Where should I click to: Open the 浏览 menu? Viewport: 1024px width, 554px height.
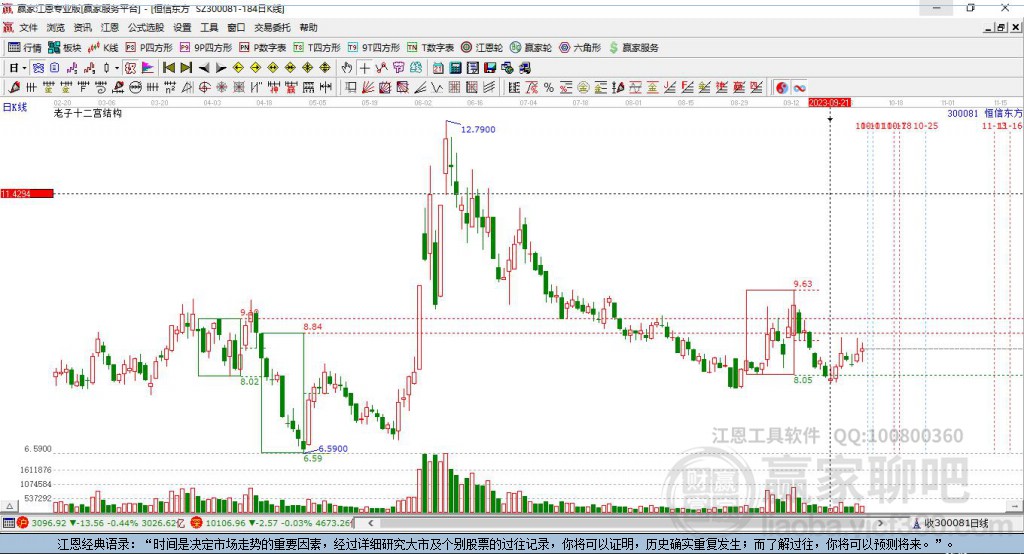[x=56, y=27]
